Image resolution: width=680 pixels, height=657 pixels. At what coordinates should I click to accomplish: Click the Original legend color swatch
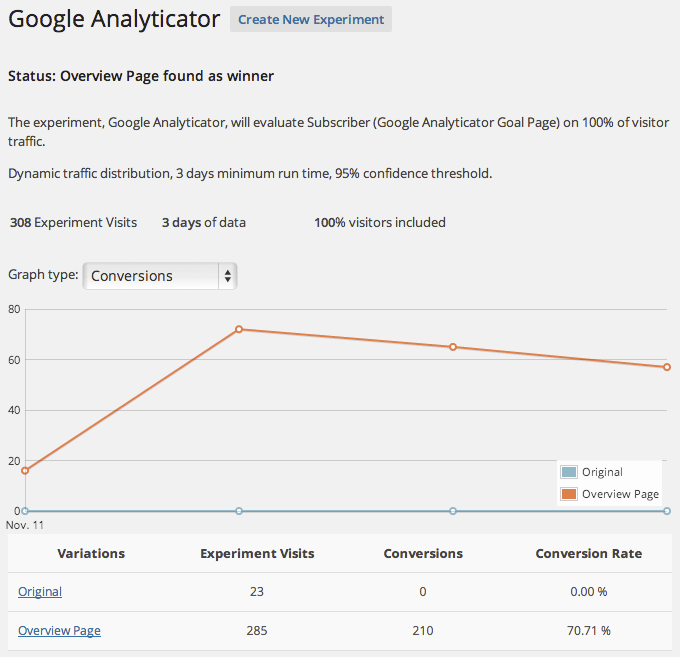coord(569,472)
